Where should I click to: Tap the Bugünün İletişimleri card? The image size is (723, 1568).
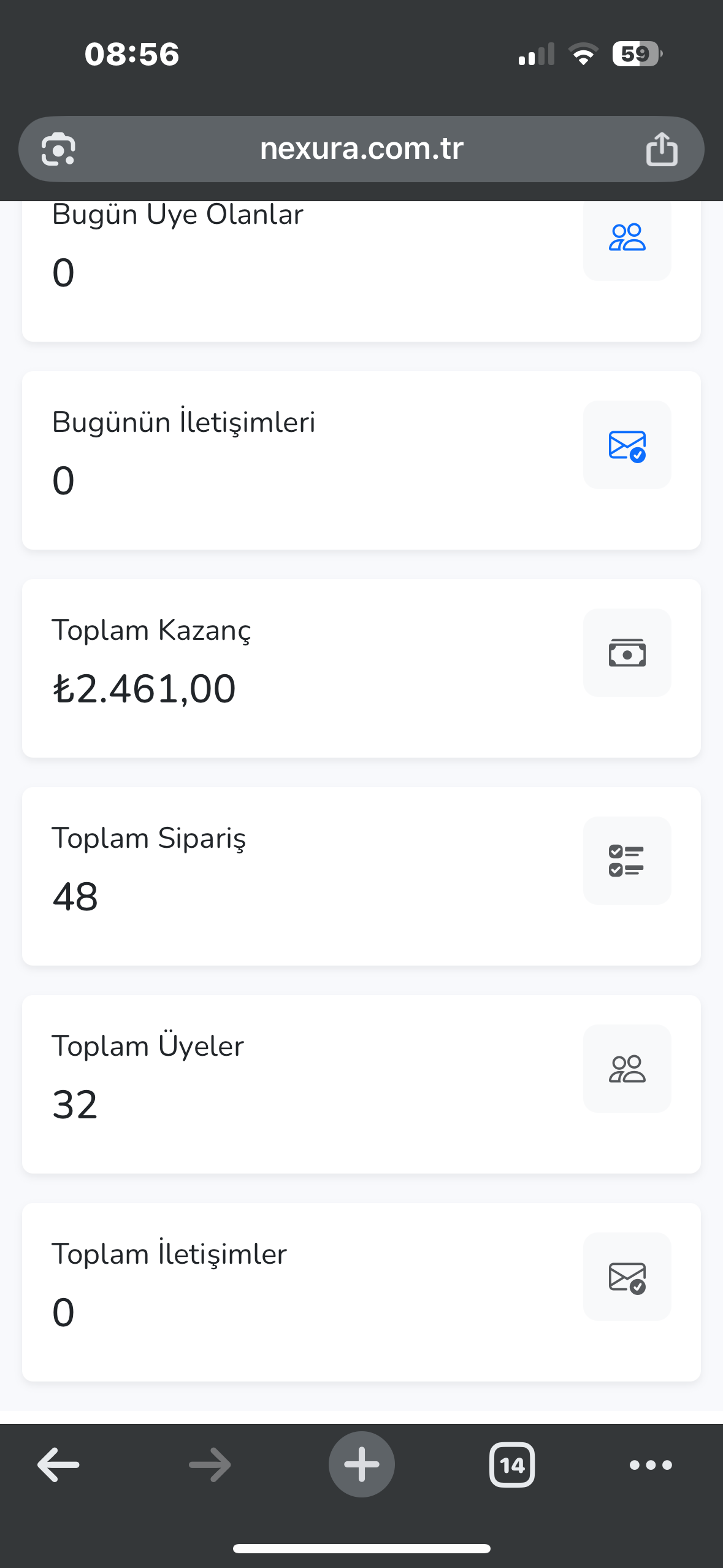point(361,461)
